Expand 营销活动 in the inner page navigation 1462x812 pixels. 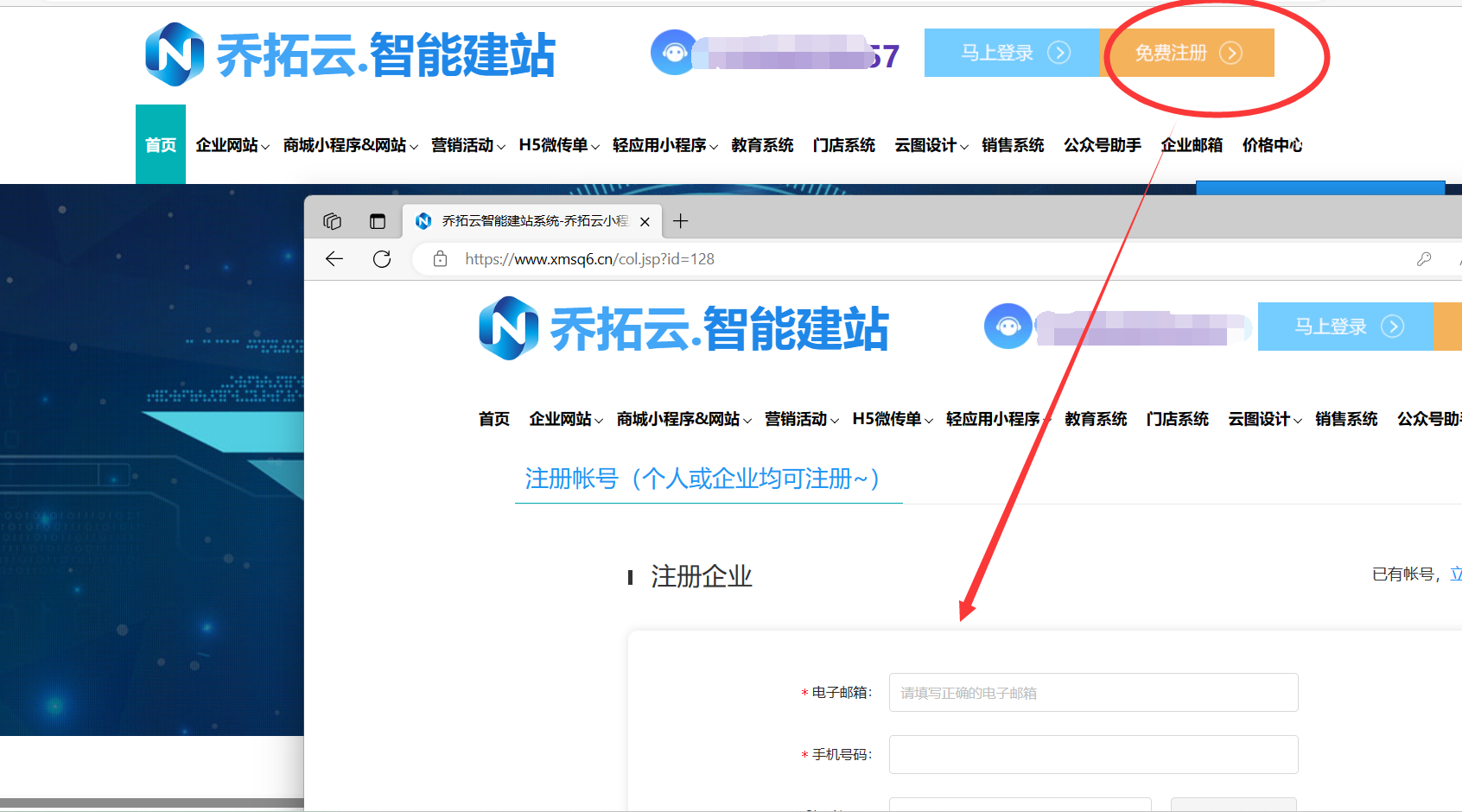(802, 419)
